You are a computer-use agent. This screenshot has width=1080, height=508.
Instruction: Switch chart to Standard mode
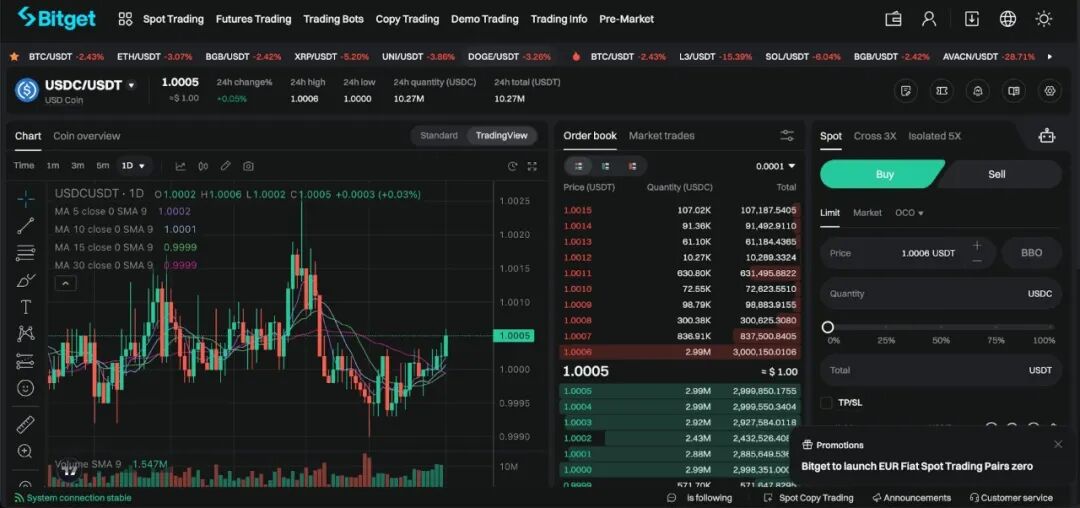(x=439, y=136)
